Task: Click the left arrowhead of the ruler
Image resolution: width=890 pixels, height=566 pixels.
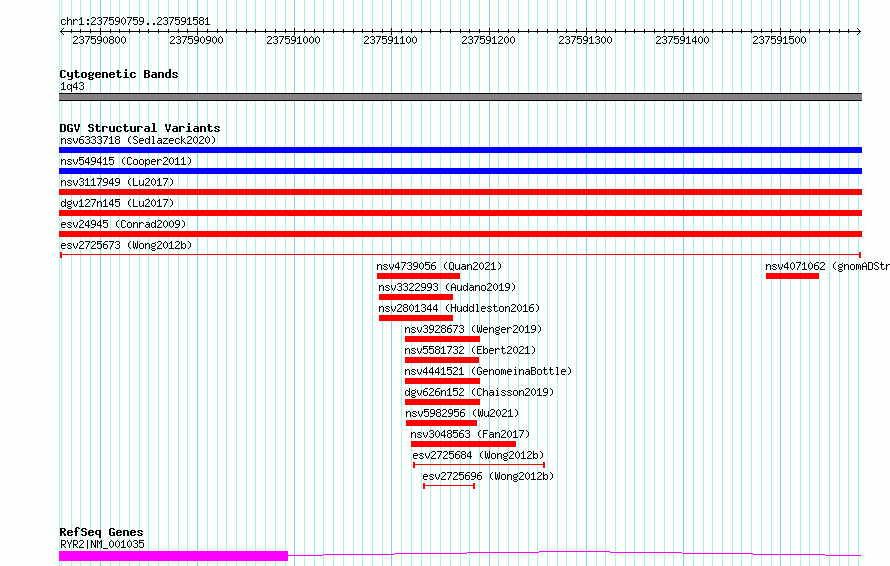Action: pyautogui.click(x=62, y=31)
